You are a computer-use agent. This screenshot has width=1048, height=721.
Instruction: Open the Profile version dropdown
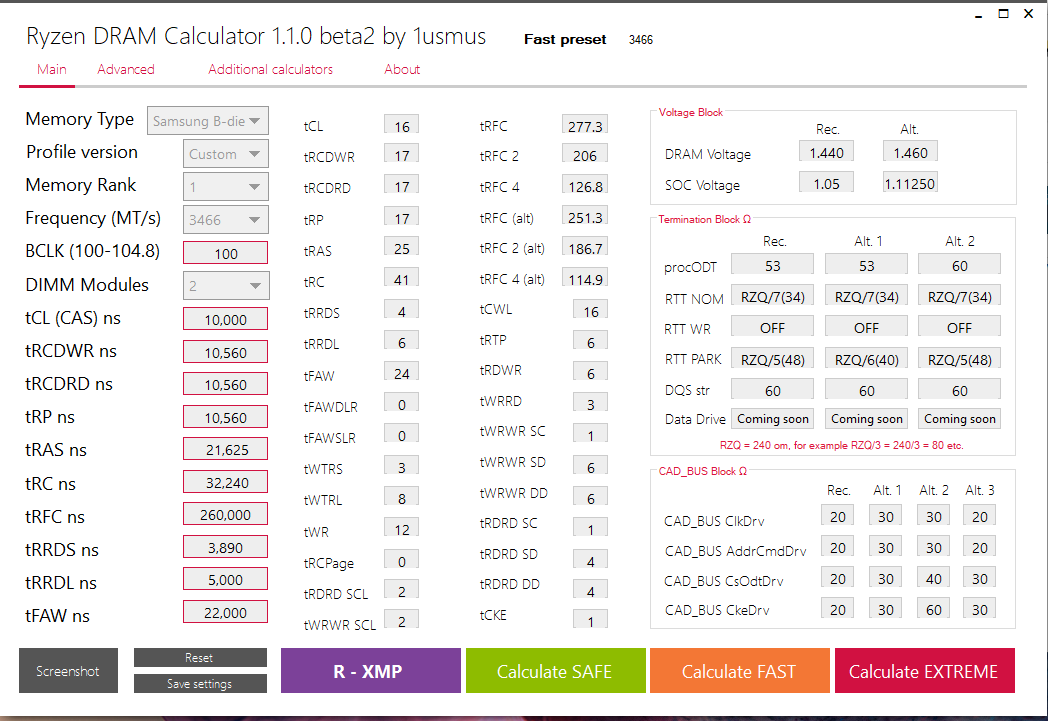226,154
